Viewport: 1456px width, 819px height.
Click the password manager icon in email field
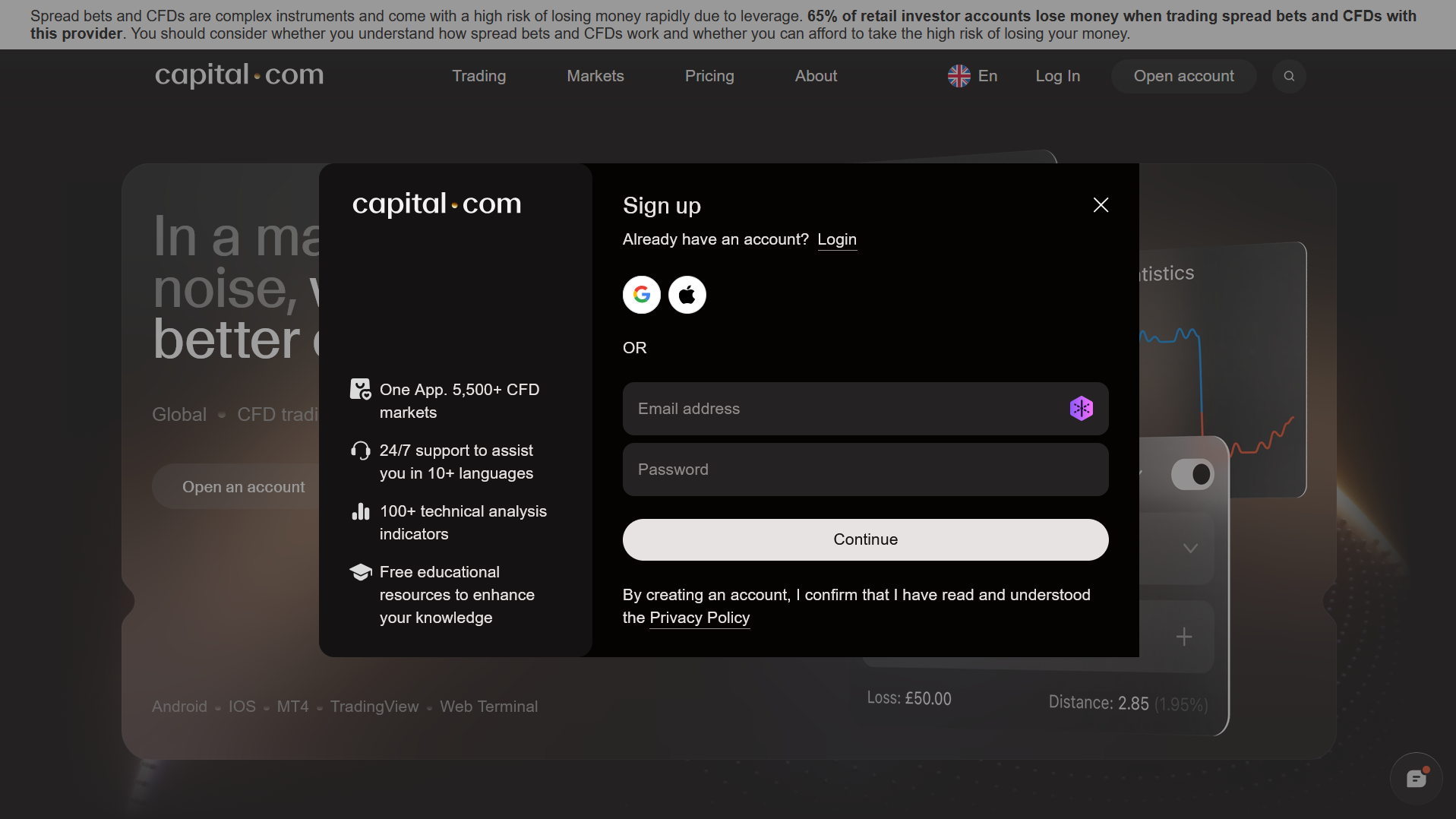[1082, 409]
